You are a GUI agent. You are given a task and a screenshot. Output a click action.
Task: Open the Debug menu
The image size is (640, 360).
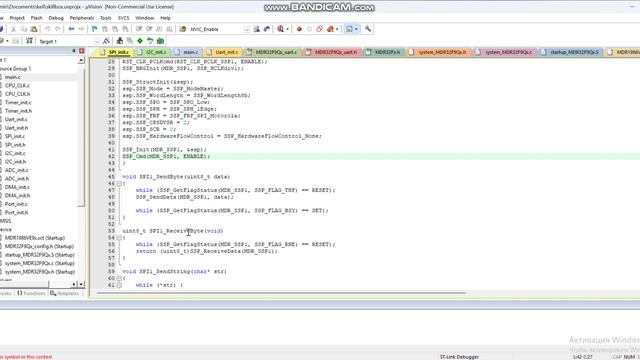pyautogui.click(x=56, y=18)
